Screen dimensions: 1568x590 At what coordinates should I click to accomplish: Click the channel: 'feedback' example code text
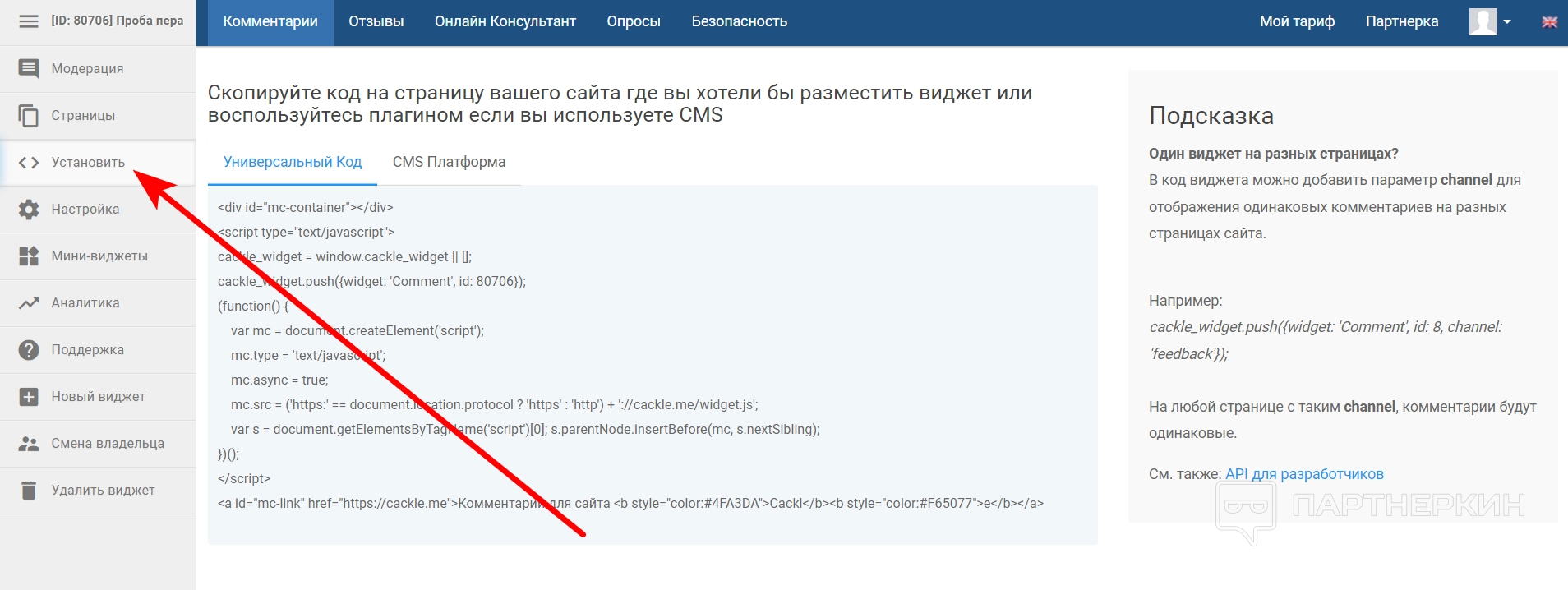(1326, 340)
